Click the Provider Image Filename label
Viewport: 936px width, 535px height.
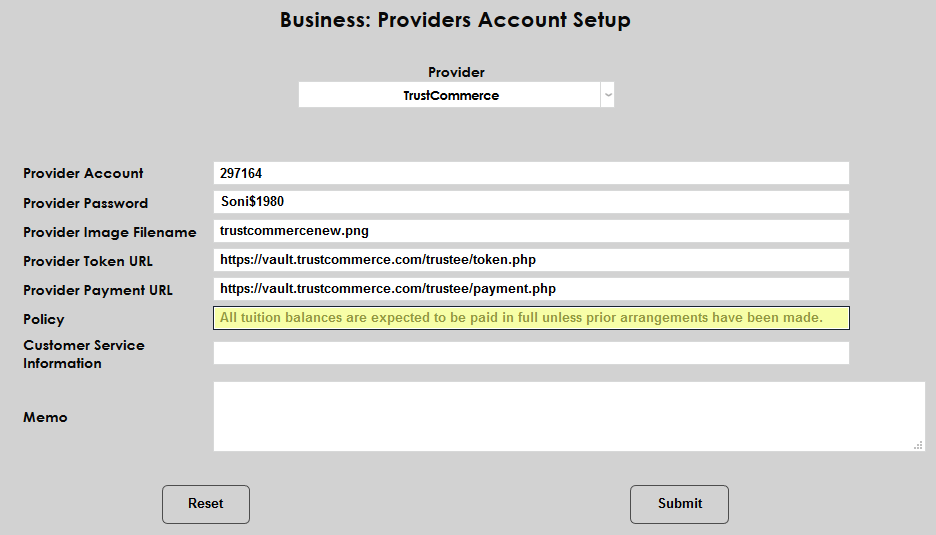[x=110, y=232]
